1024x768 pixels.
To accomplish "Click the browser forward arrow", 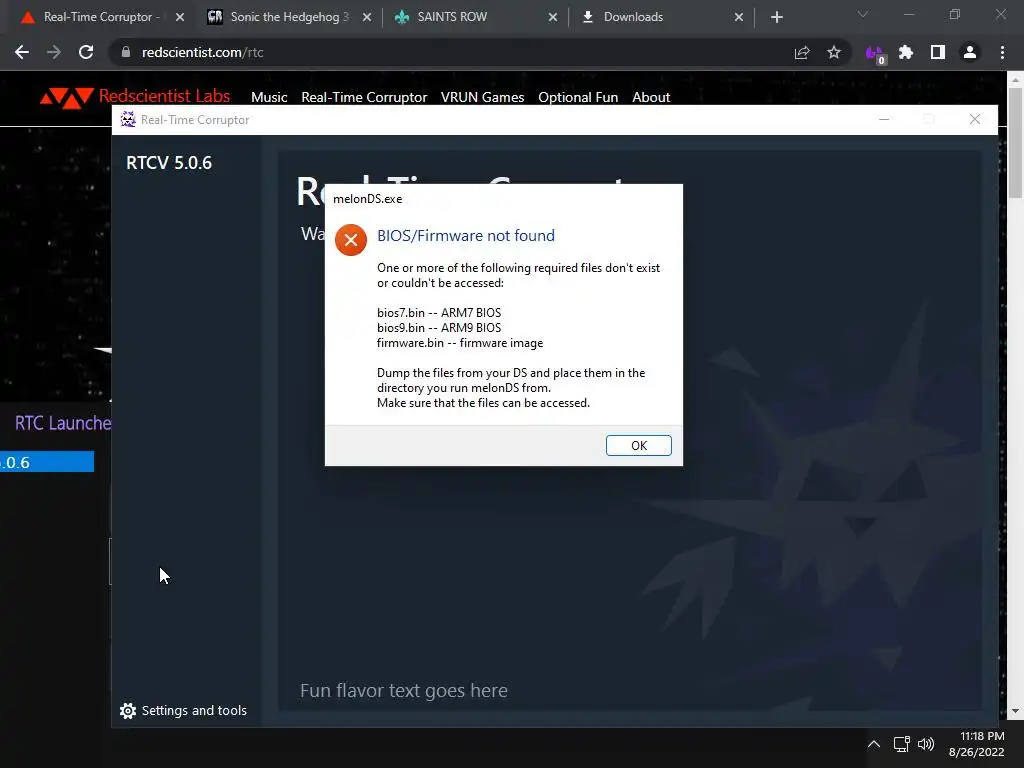I will point(54,52).
